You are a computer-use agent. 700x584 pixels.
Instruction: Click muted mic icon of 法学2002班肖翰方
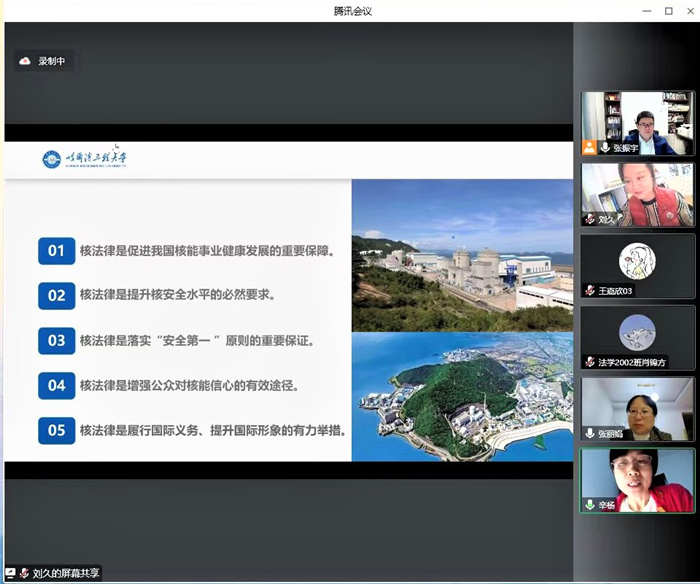click(x=590, y=362)
